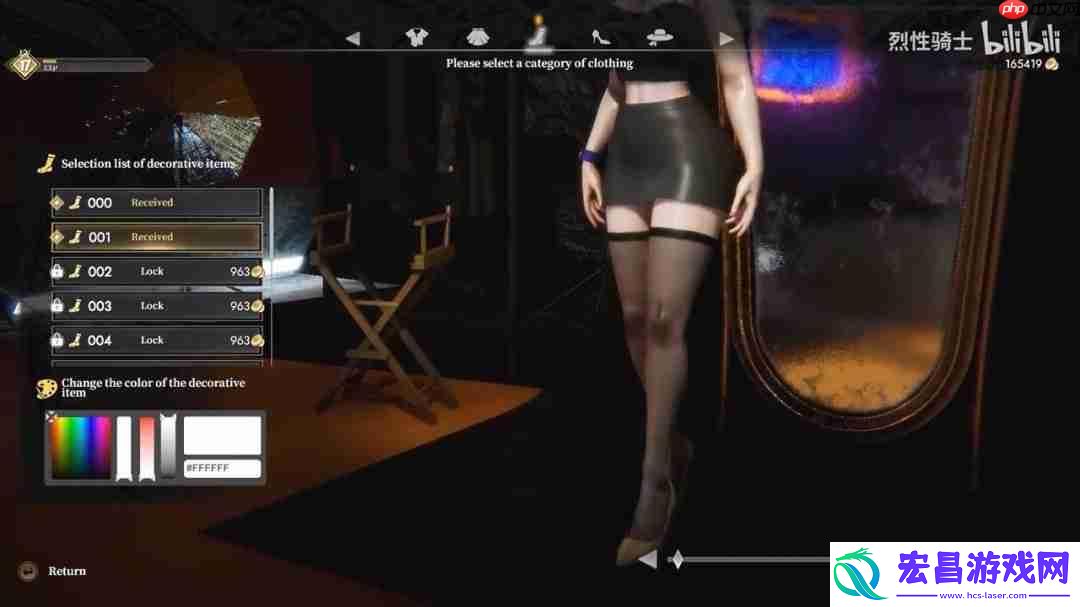Click the diamond marker on item 001
Image resolution: width=1080 pixels, height=607 pixels.
pos(57,237)
